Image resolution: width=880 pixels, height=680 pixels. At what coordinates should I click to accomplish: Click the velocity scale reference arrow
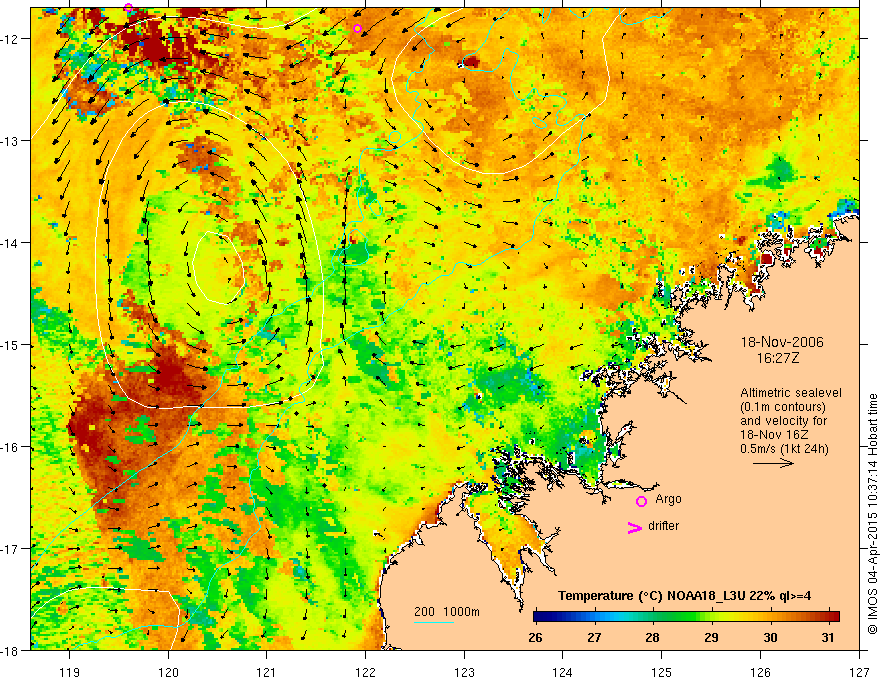[773, 463]
